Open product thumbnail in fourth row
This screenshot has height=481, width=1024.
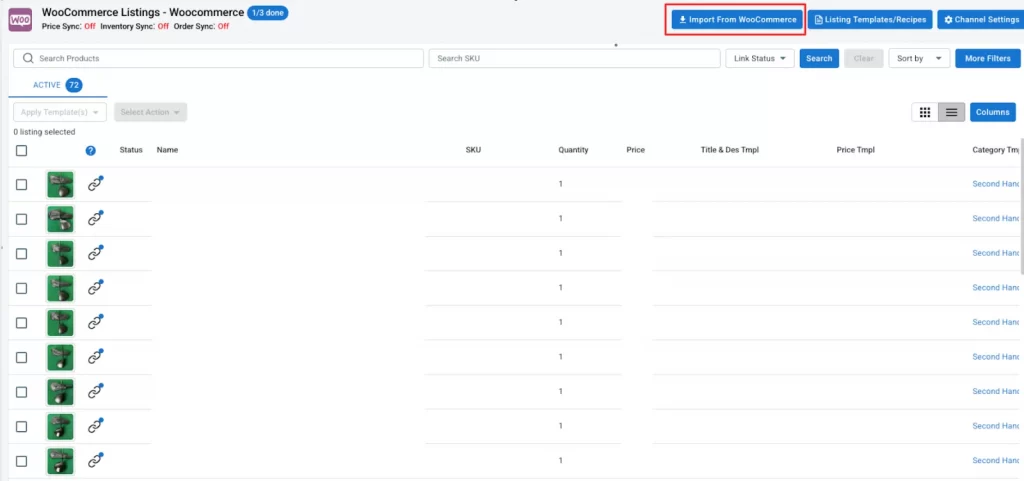pyautogui.click(x=60, y=288)
